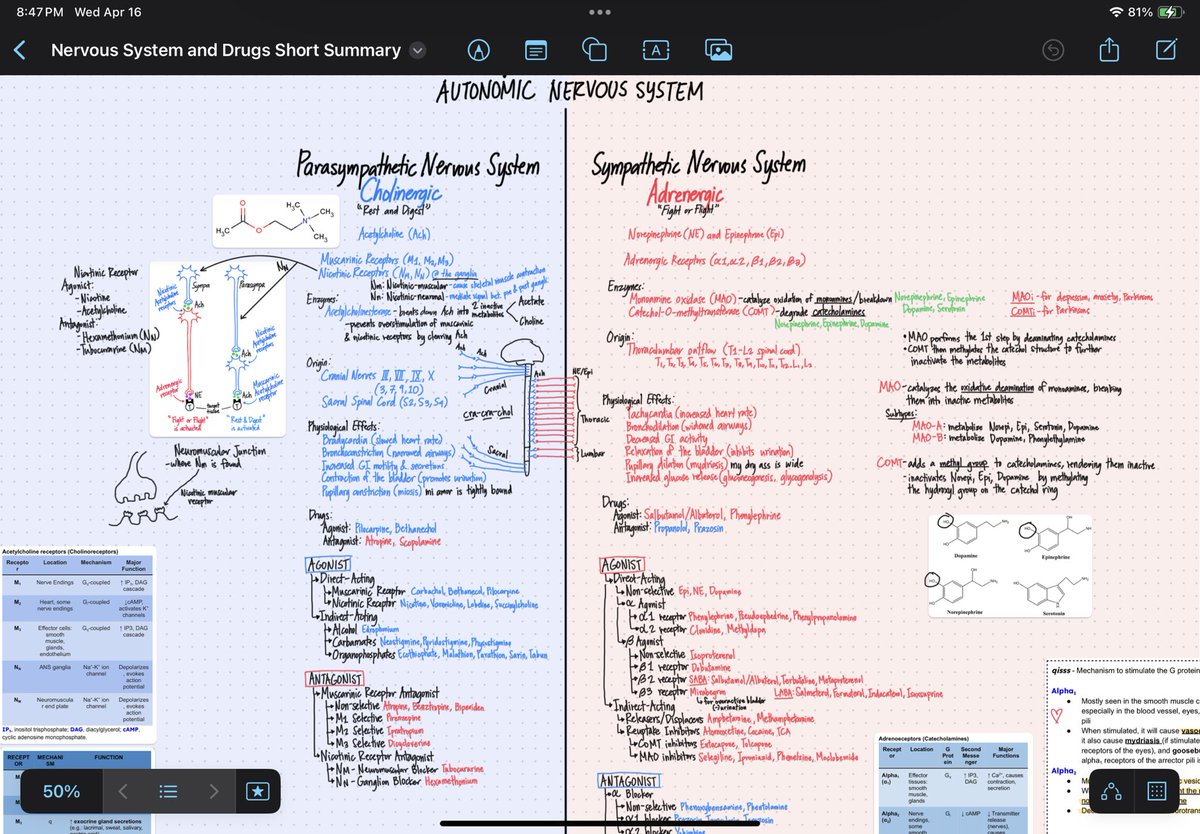Select the qisss mechanism text box
The image size is (1200, 834).
(x=1122, y=746)
